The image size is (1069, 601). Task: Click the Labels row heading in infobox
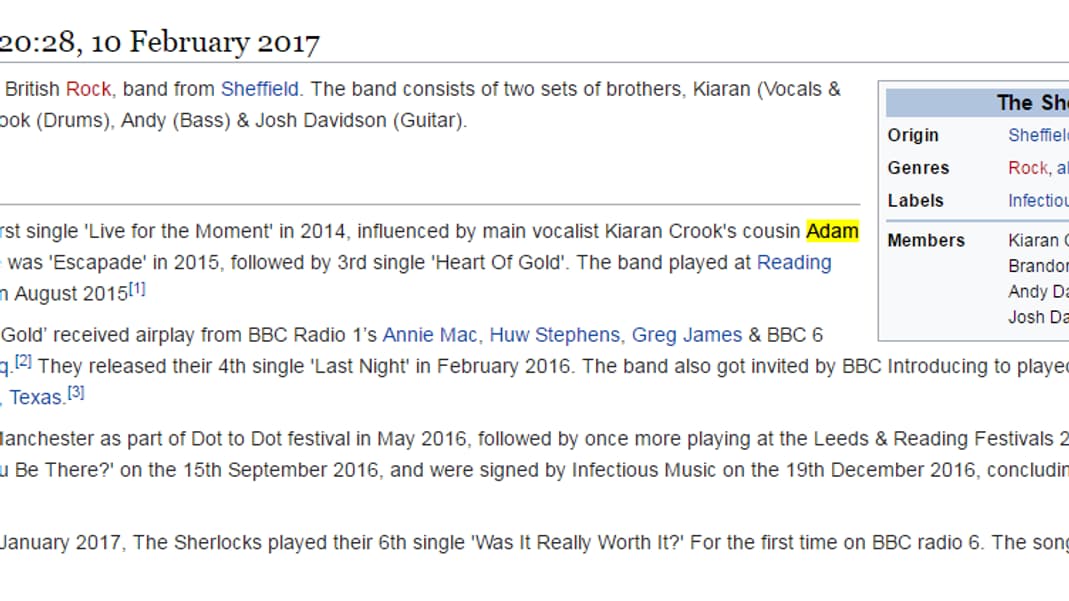[916, 200]
